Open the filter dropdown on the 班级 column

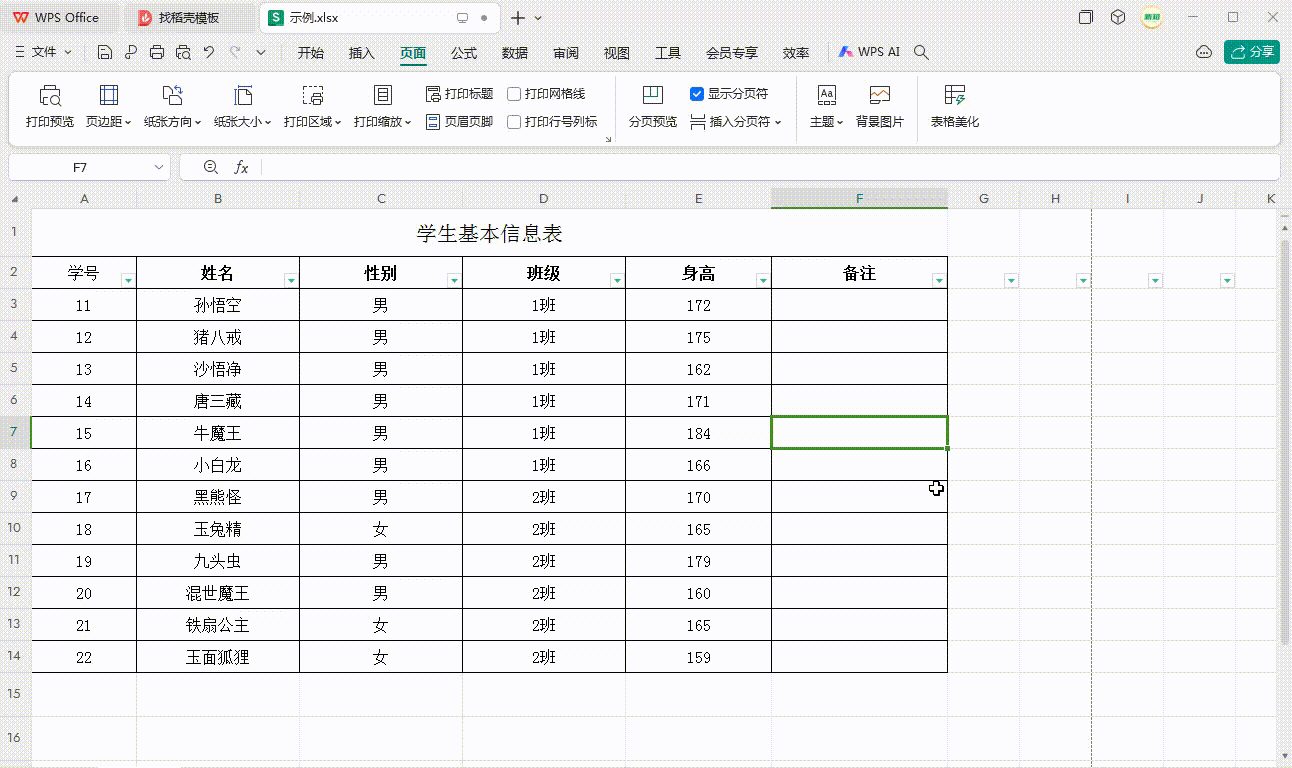[617, 281]
